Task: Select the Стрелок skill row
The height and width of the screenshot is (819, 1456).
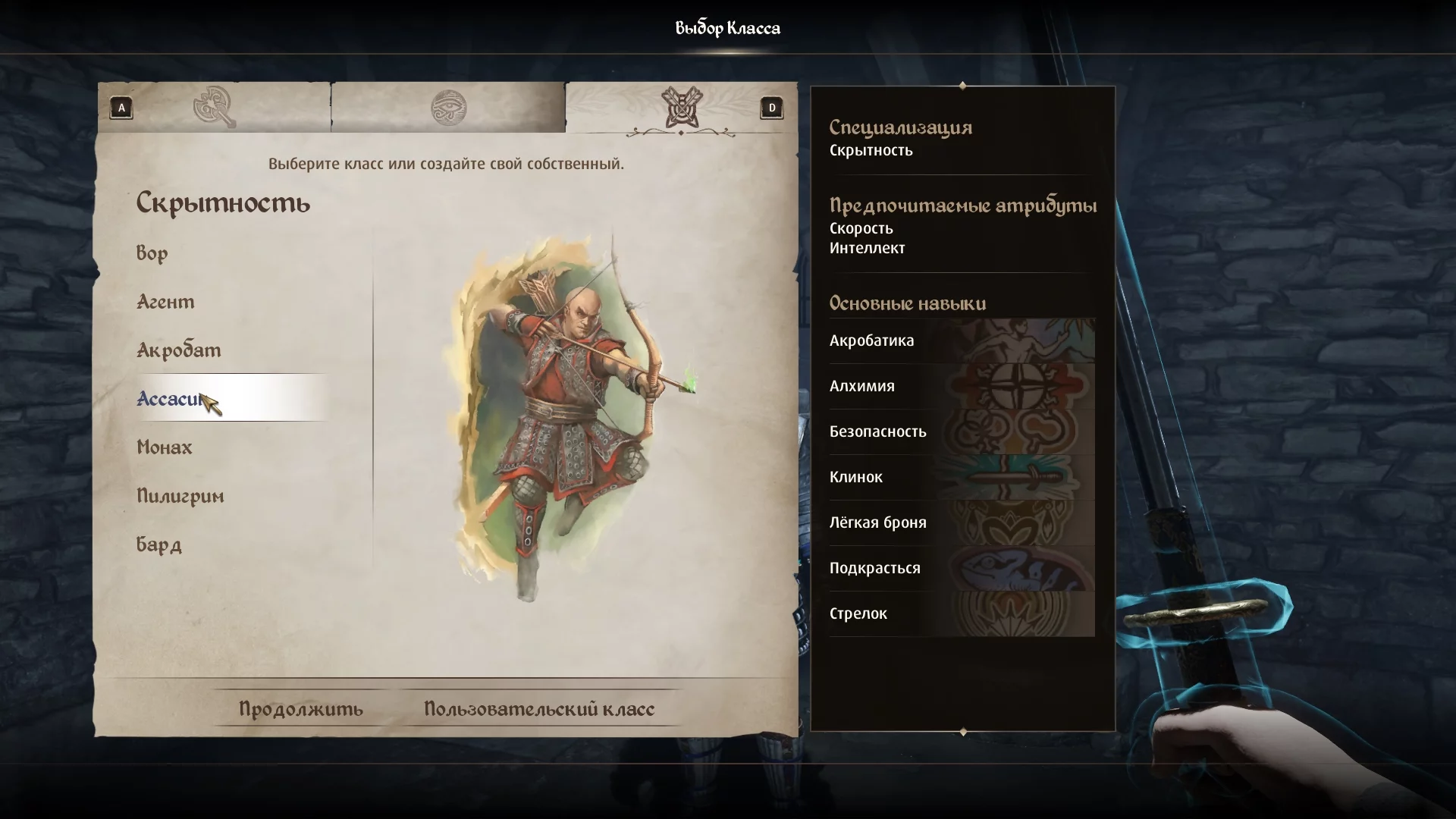Action: tap(962, 613)
